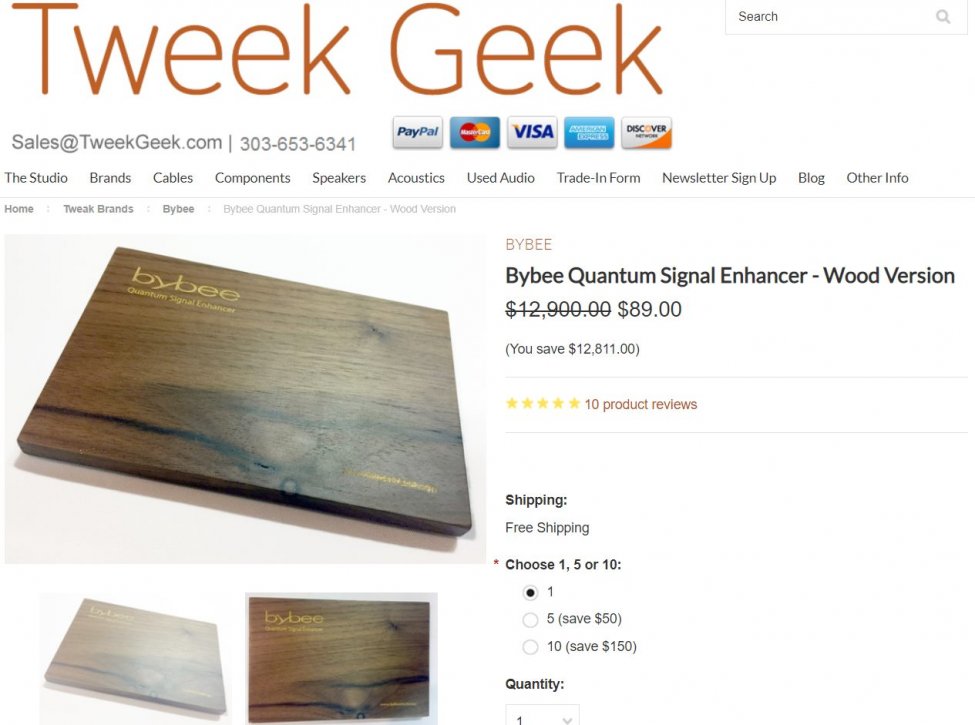The width and height of the screenshot is (975, 725).
Task: Open the Cables navigation menu
Action: pyautogui.click(x=173, y=178)
